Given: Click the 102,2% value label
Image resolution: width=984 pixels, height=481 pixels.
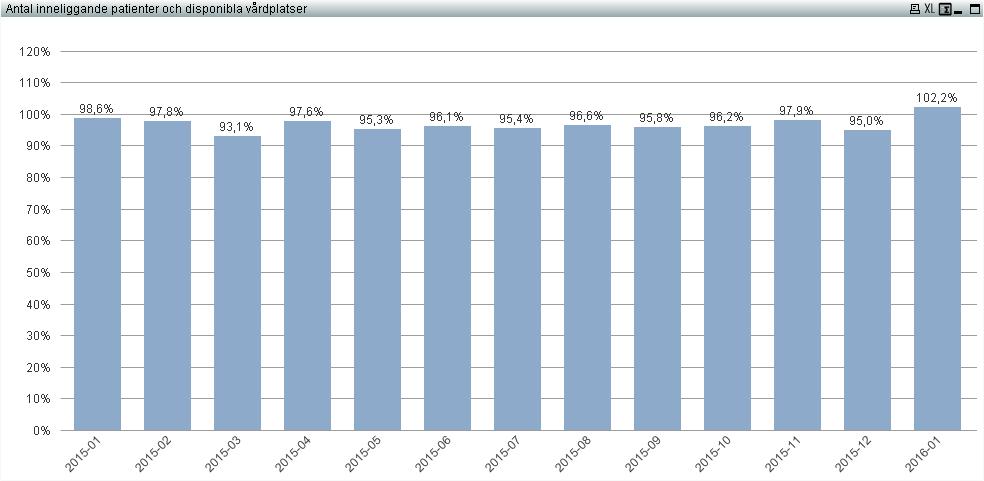Looking at the screenshot, I should pos(937,98).
